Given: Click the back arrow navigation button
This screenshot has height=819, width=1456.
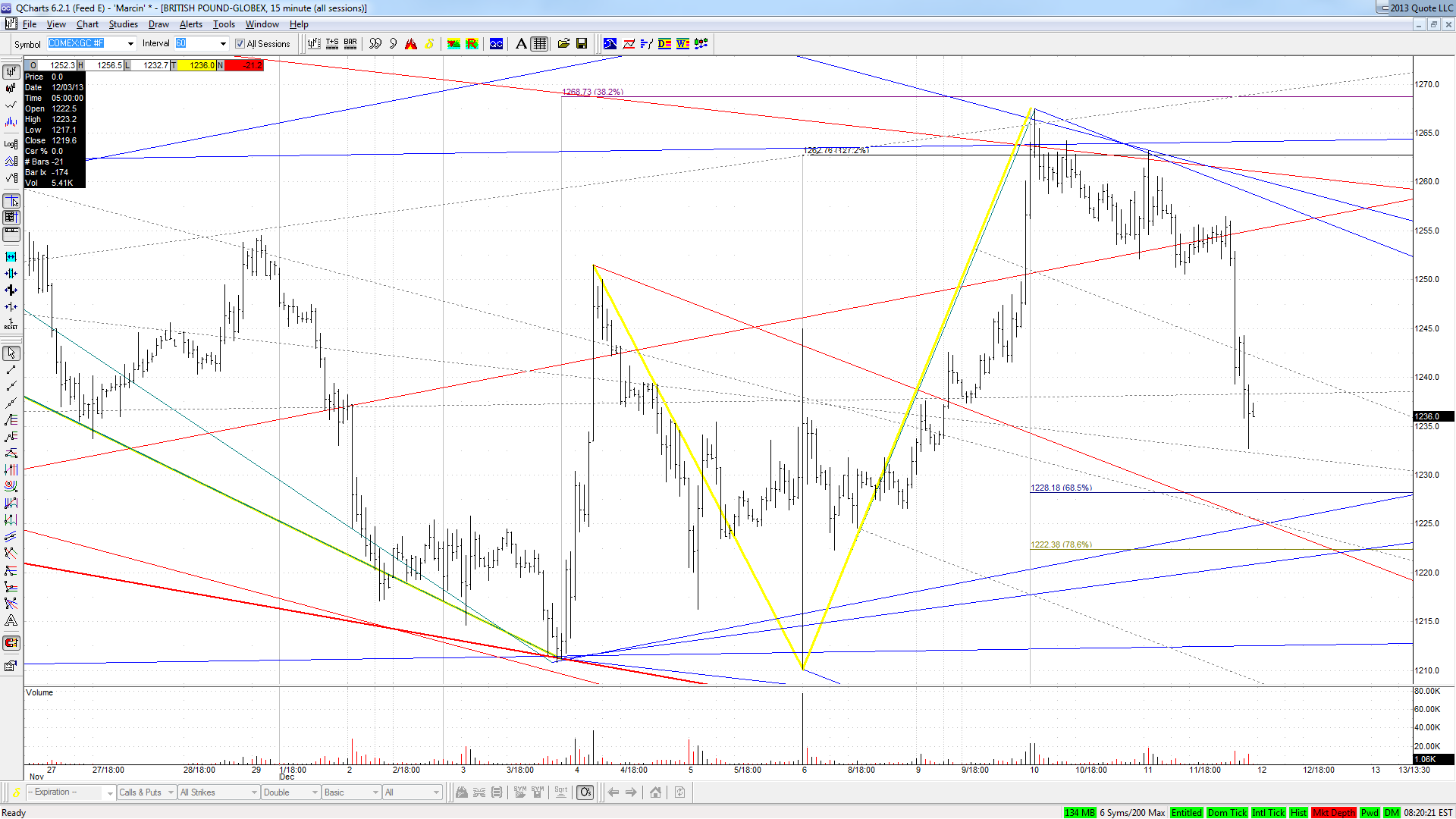Looking at the screenshot, I should (x=613, y=792).
